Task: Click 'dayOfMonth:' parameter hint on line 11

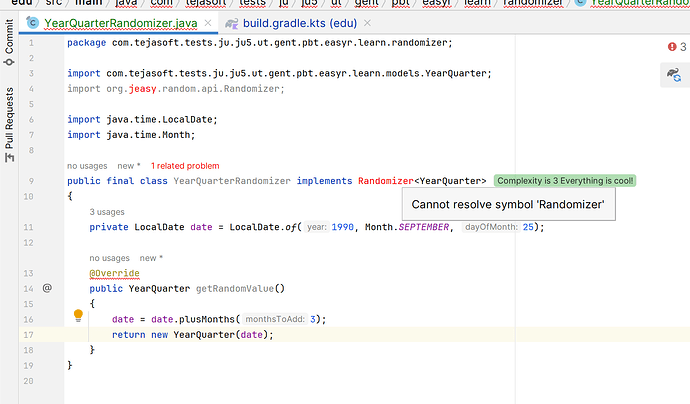Action: tap(492, 227)
